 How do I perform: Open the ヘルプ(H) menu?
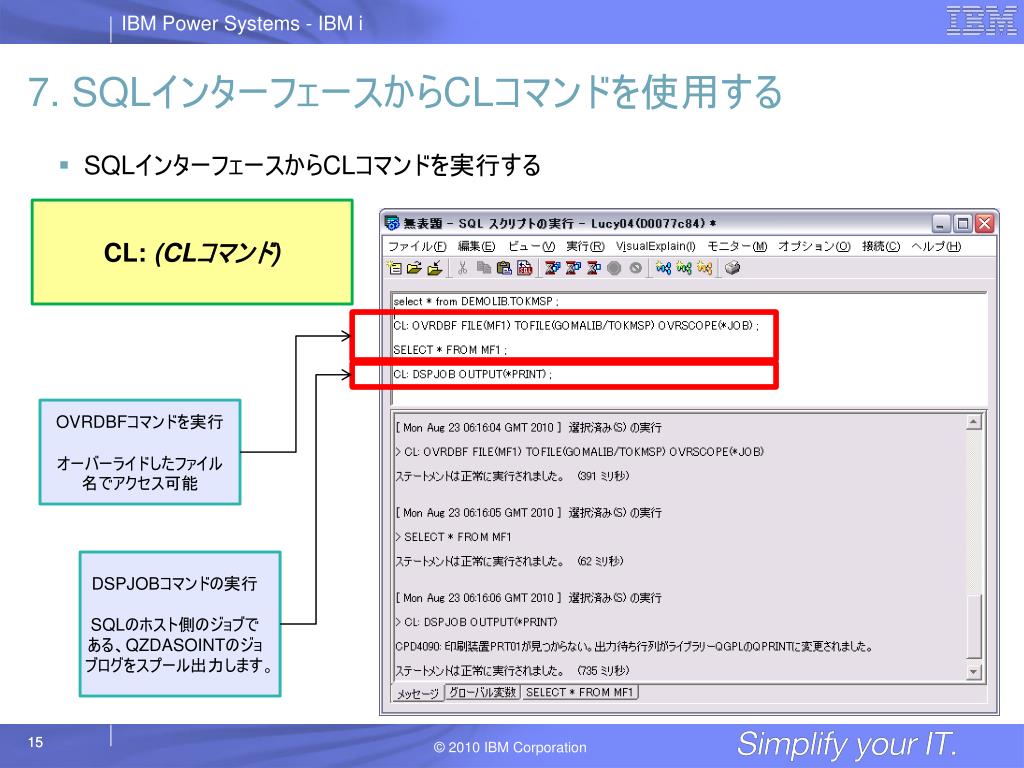[x=936, y=246]
